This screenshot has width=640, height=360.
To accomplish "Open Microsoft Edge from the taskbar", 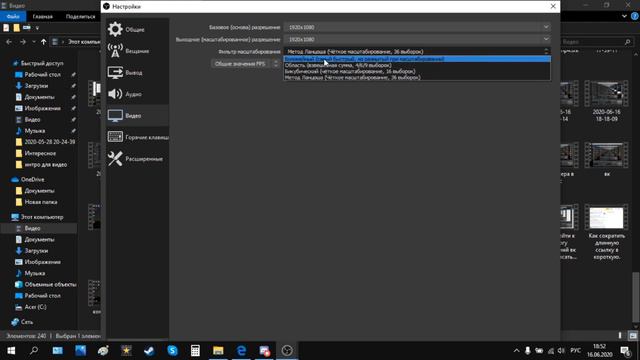I will [241, 351].
